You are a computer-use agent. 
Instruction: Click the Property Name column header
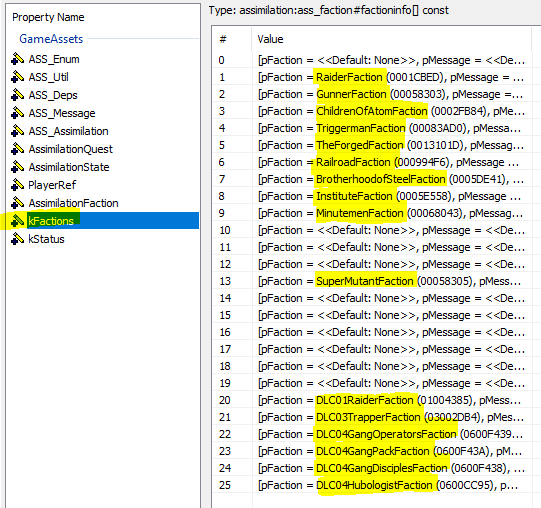48,17
